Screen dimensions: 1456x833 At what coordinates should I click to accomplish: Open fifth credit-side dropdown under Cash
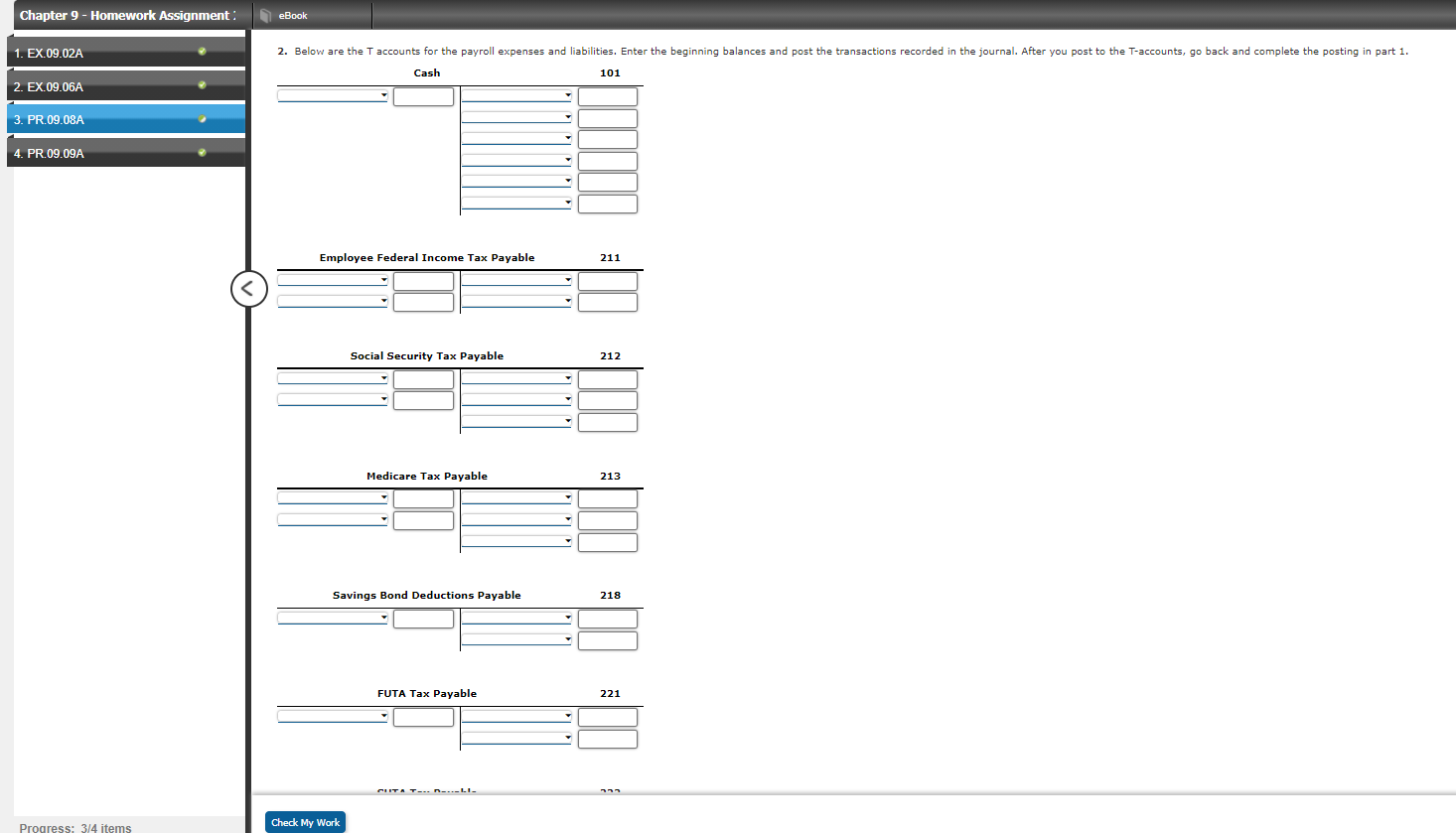pos(516,182)
